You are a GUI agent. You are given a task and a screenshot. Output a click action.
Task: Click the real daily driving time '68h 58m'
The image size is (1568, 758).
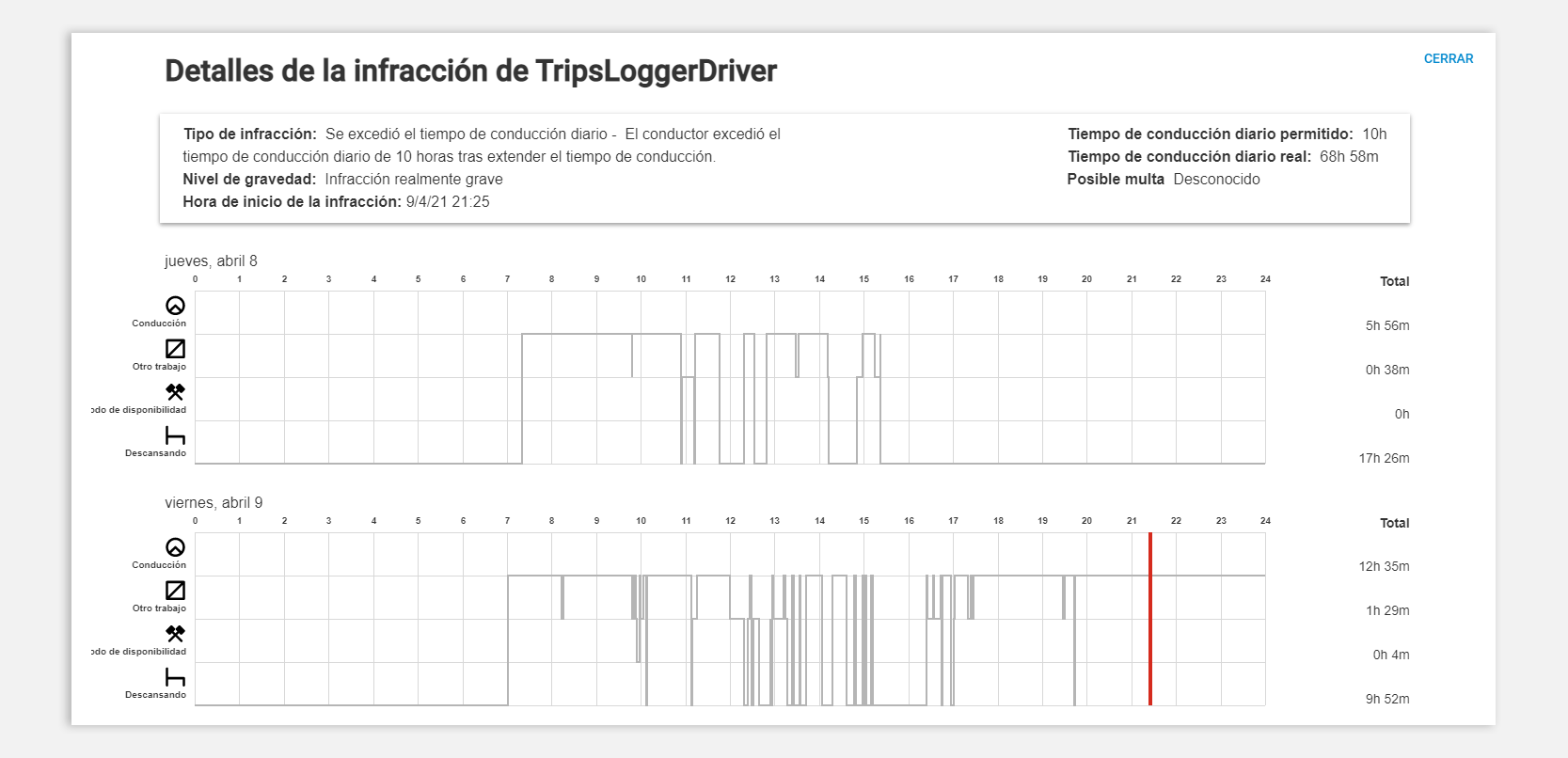[1349, 157]
